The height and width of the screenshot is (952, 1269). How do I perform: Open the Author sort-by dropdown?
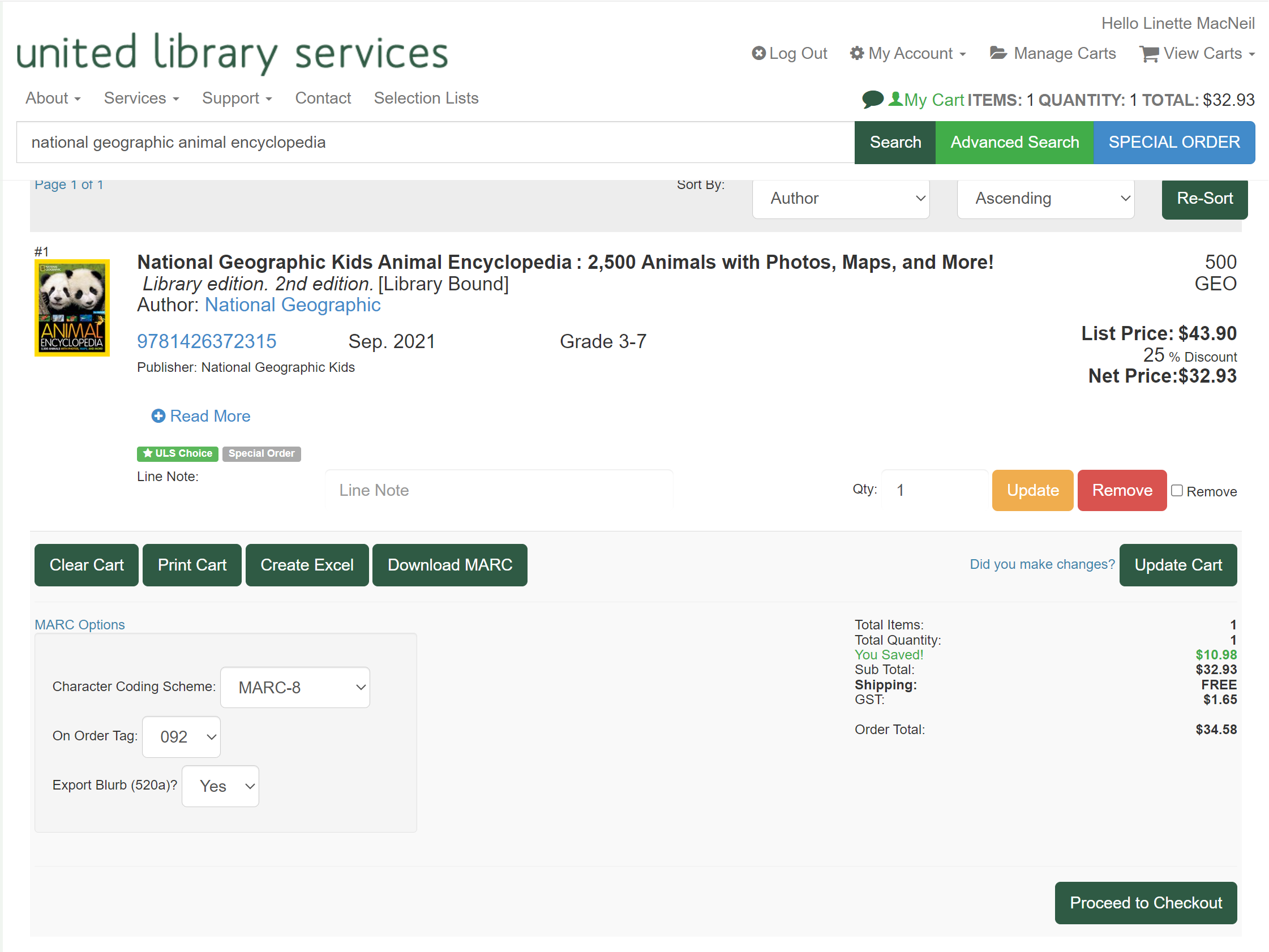click(x=841, y=199)
